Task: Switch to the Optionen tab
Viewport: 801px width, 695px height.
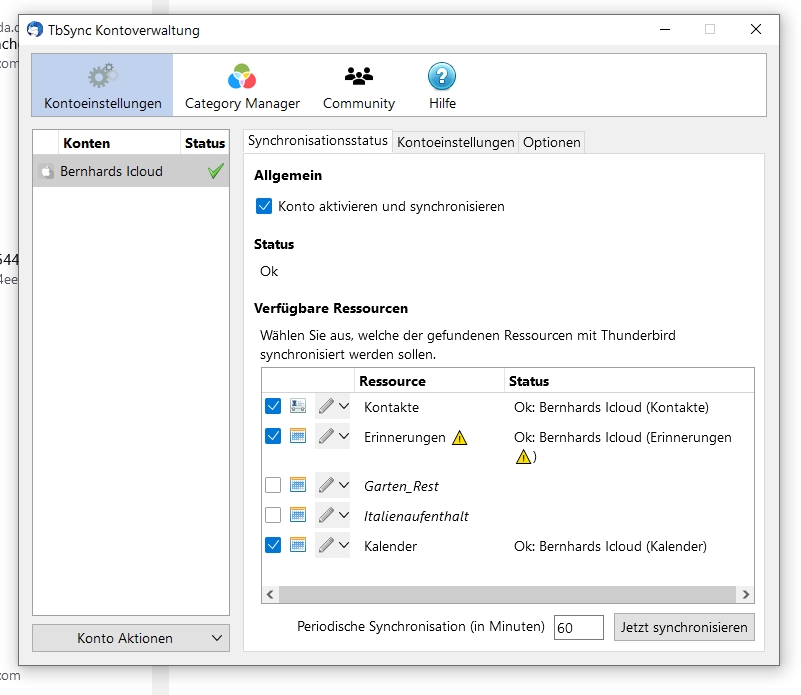Action: [552, 142]
